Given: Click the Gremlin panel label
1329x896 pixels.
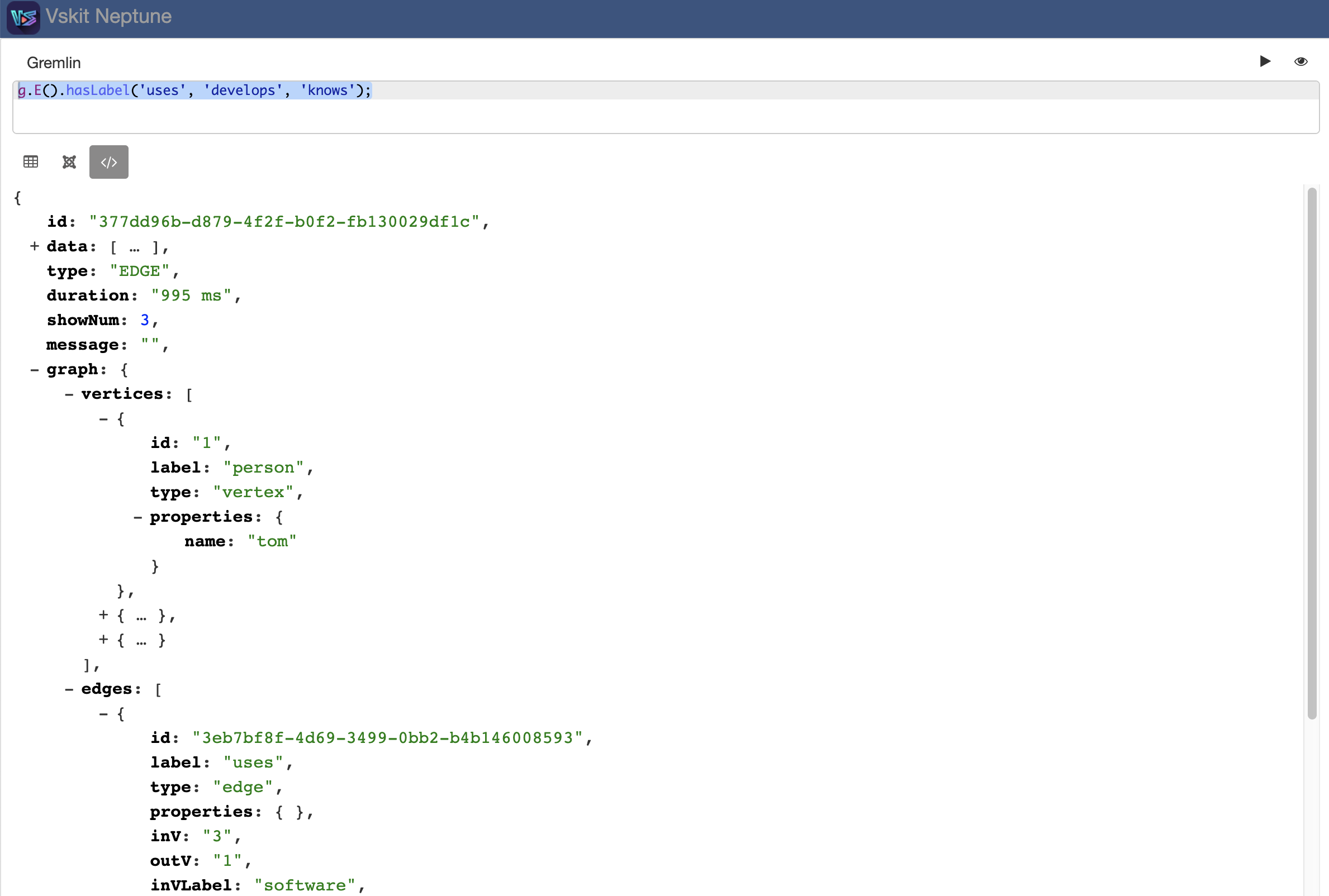Looking at the screenshot, I should (54, 63).
